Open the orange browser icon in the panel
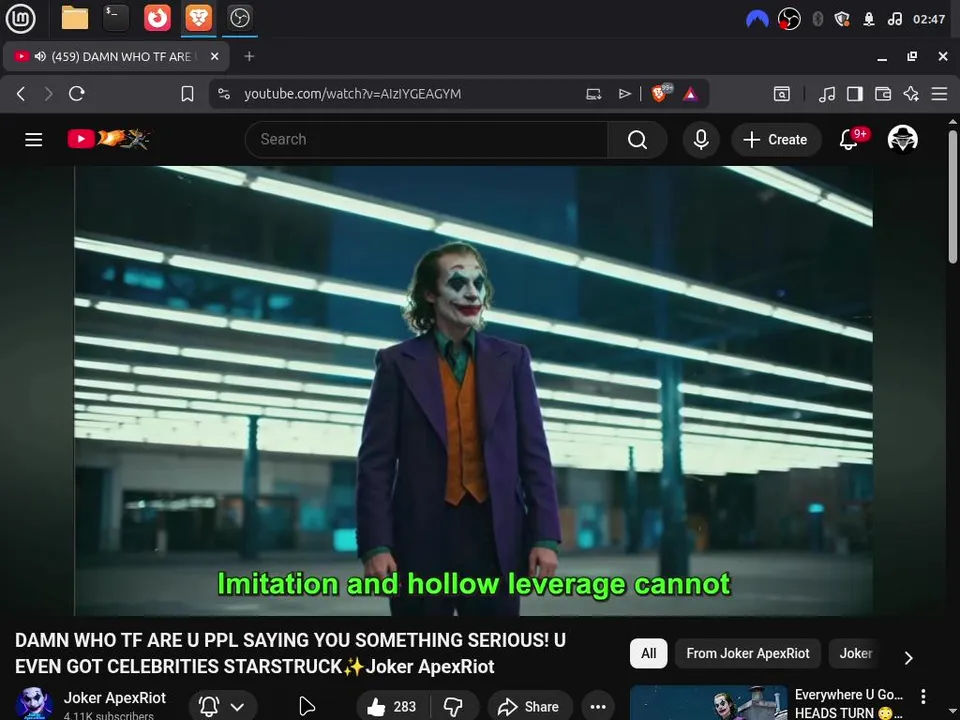This screenshot has height=720, width=960. (157, 18)
